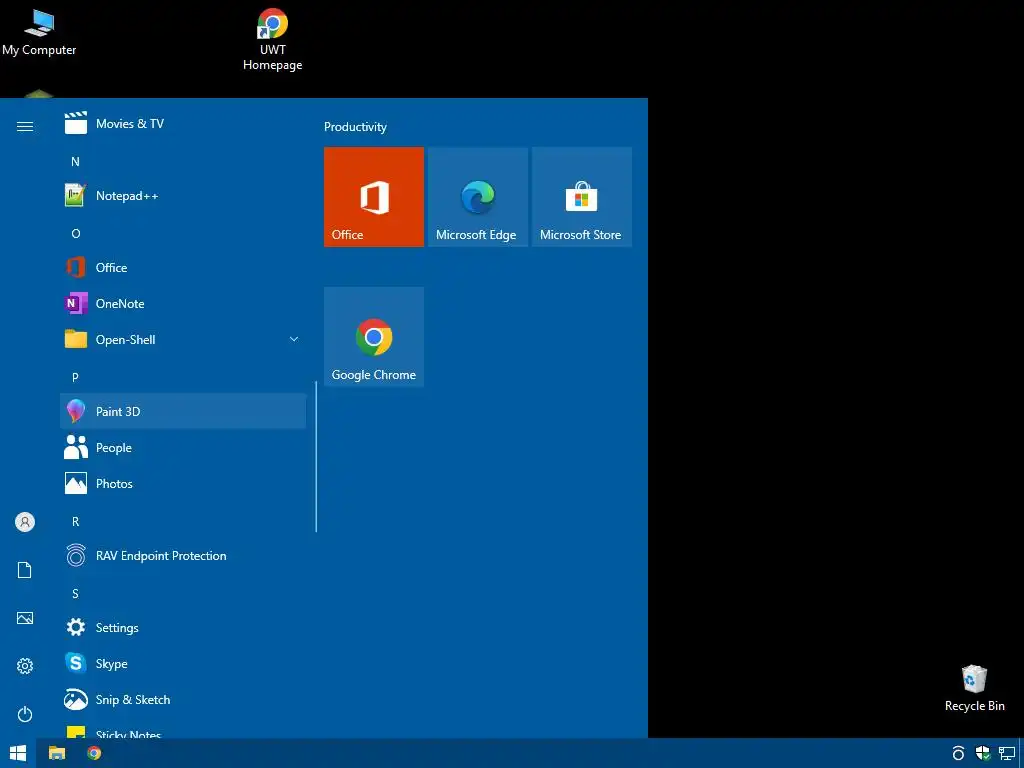Open Pictures from the Start sidebar
1024x768 pixels.
click(x=25, y=618)
